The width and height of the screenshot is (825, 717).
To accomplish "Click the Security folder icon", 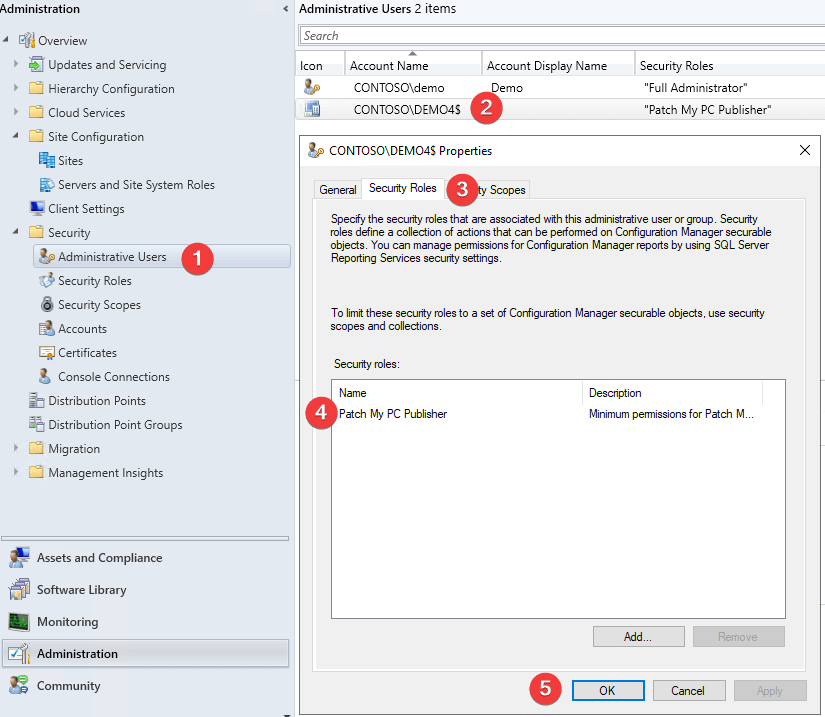I will [x=36, y=232].
